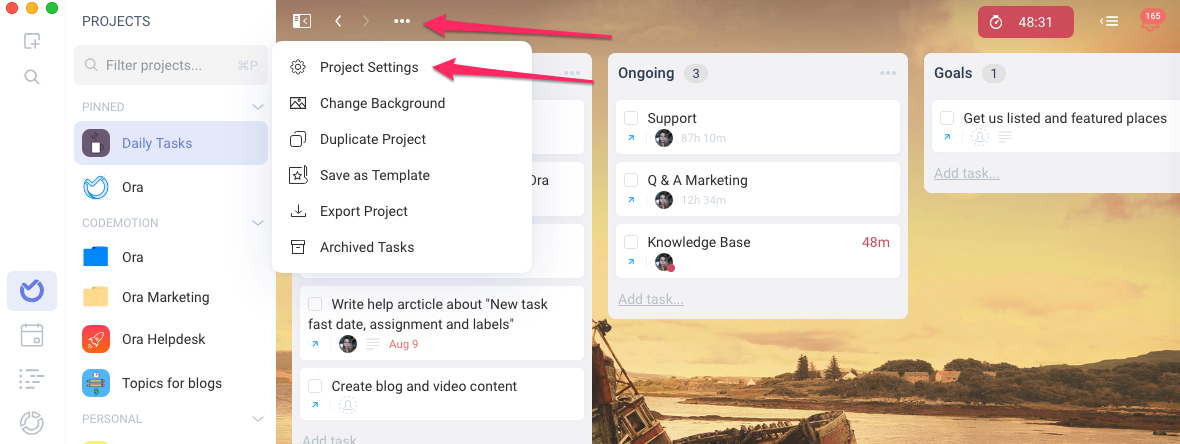Click the Ongoing task count badge 3
1180x444 pixels.
point(695,74)
